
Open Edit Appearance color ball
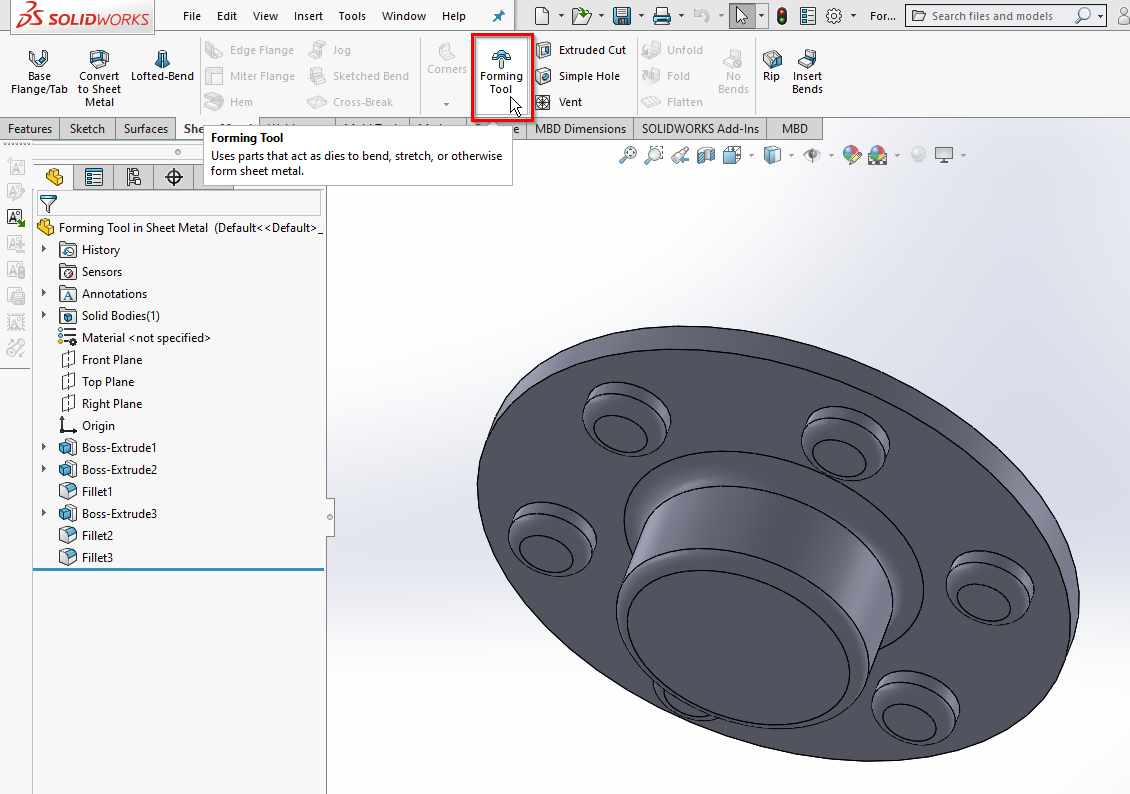tap(851, 155)
